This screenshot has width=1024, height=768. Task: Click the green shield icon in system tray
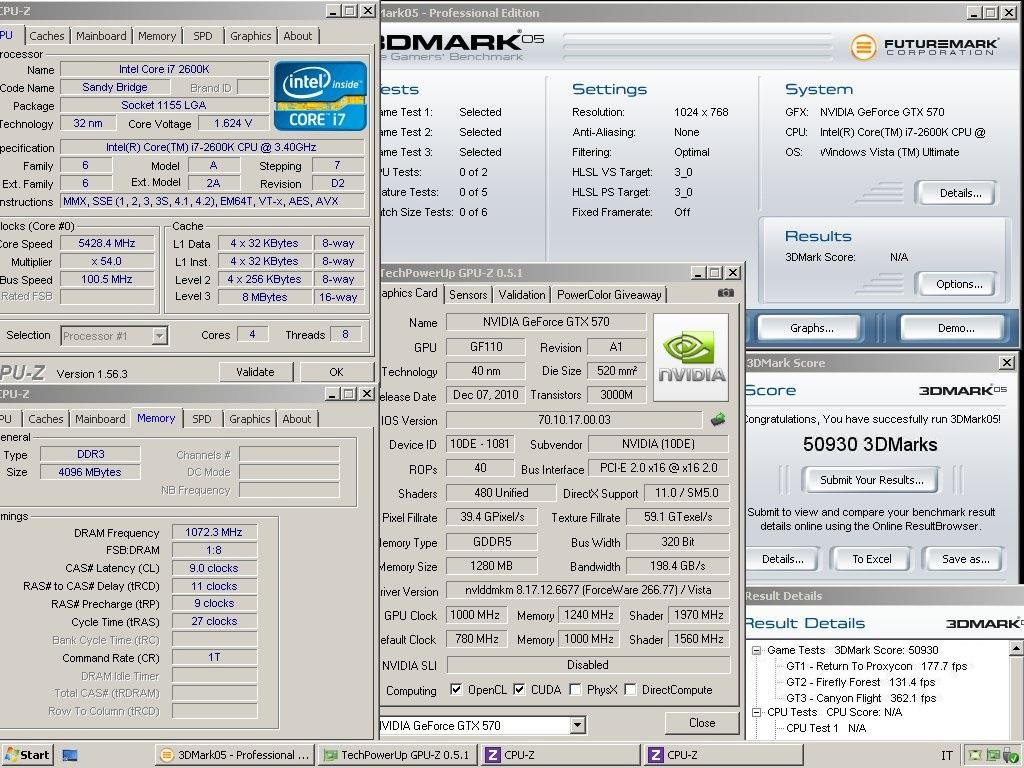point(1010,756)
